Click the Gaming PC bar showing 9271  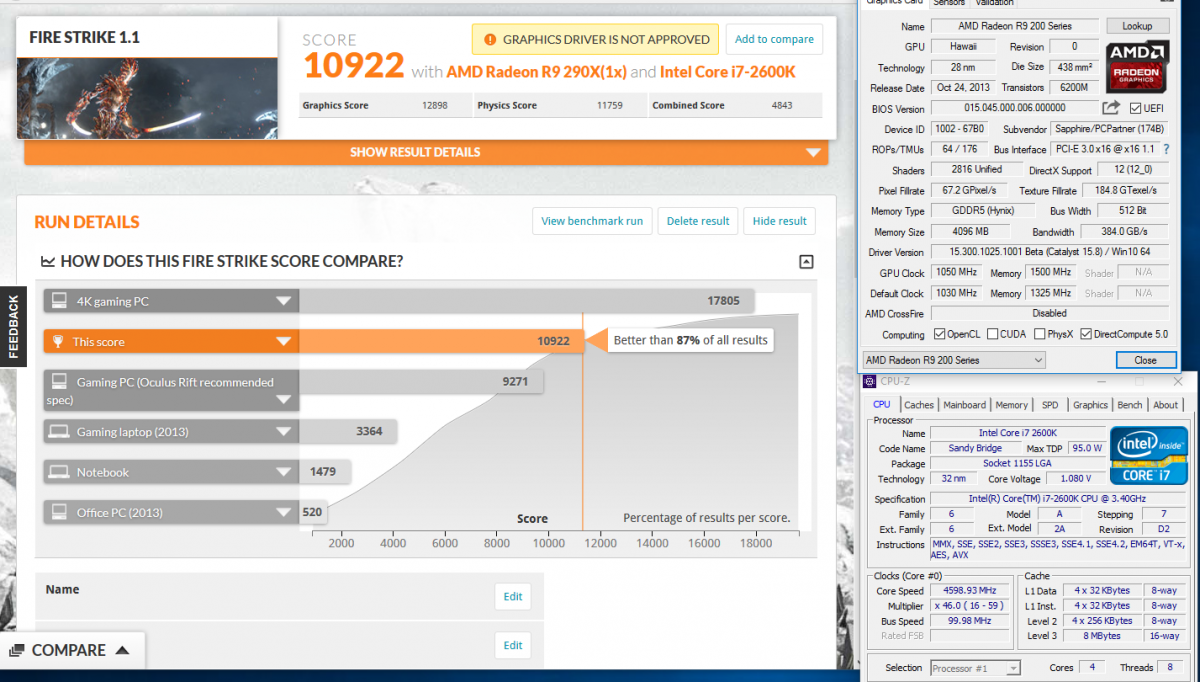421,382
